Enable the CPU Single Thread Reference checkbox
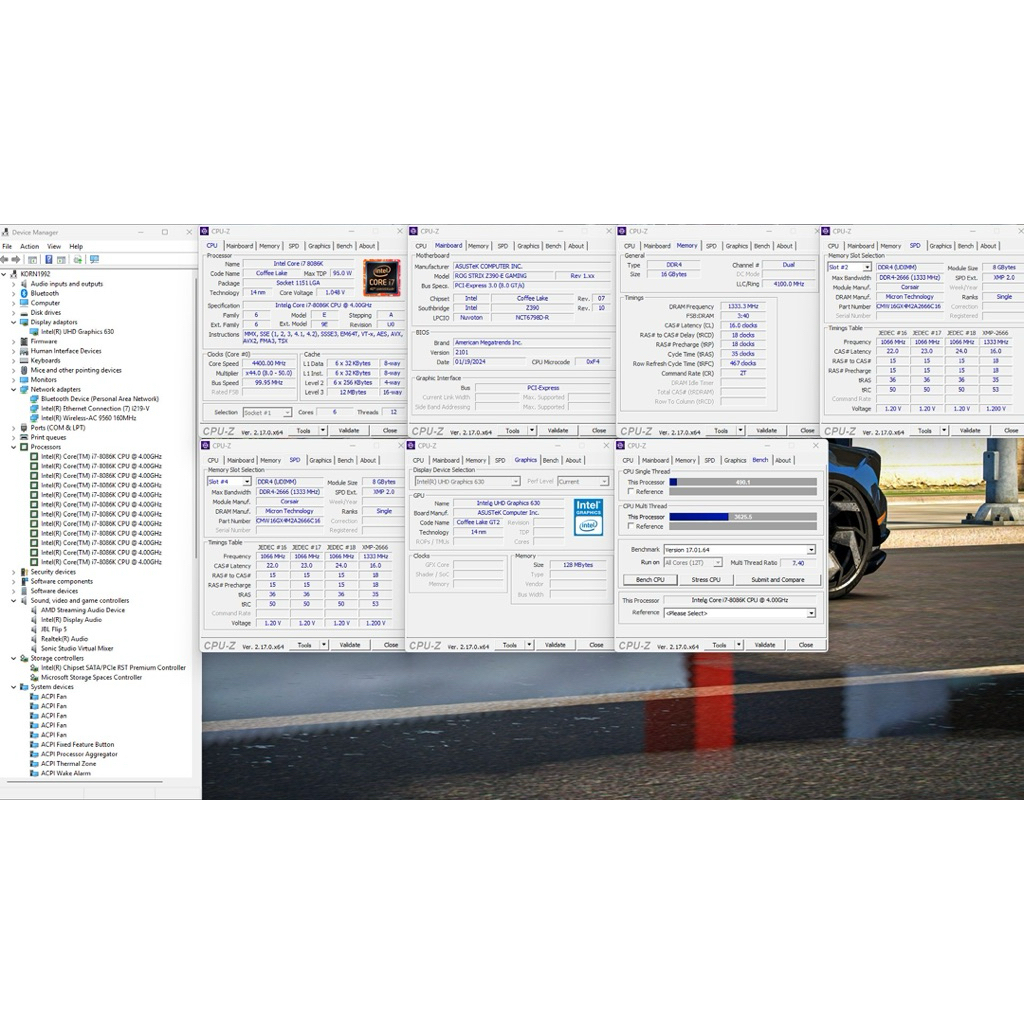The width and height of the screenshot is (1024, 1024). 630,492
